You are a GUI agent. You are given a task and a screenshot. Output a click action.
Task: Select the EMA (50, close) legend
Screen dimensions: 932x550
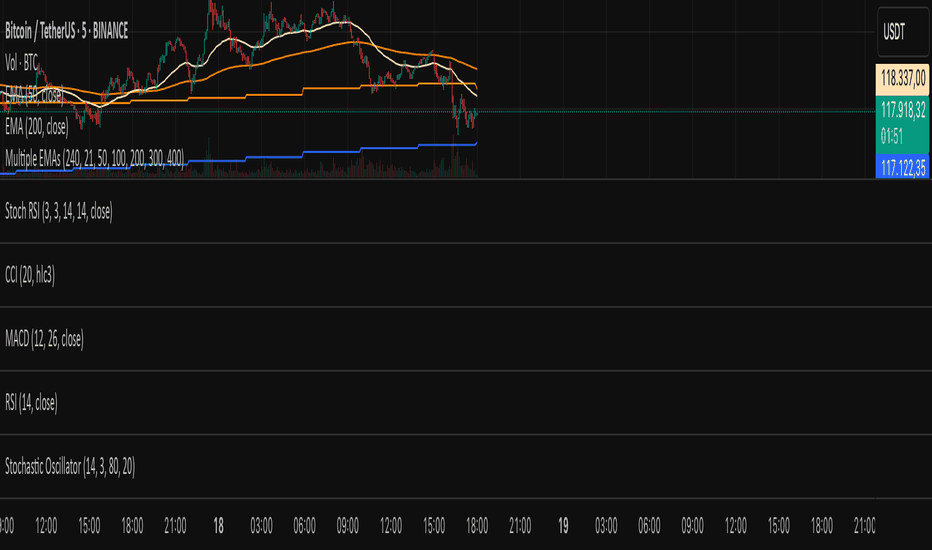[x=34, y=95]
